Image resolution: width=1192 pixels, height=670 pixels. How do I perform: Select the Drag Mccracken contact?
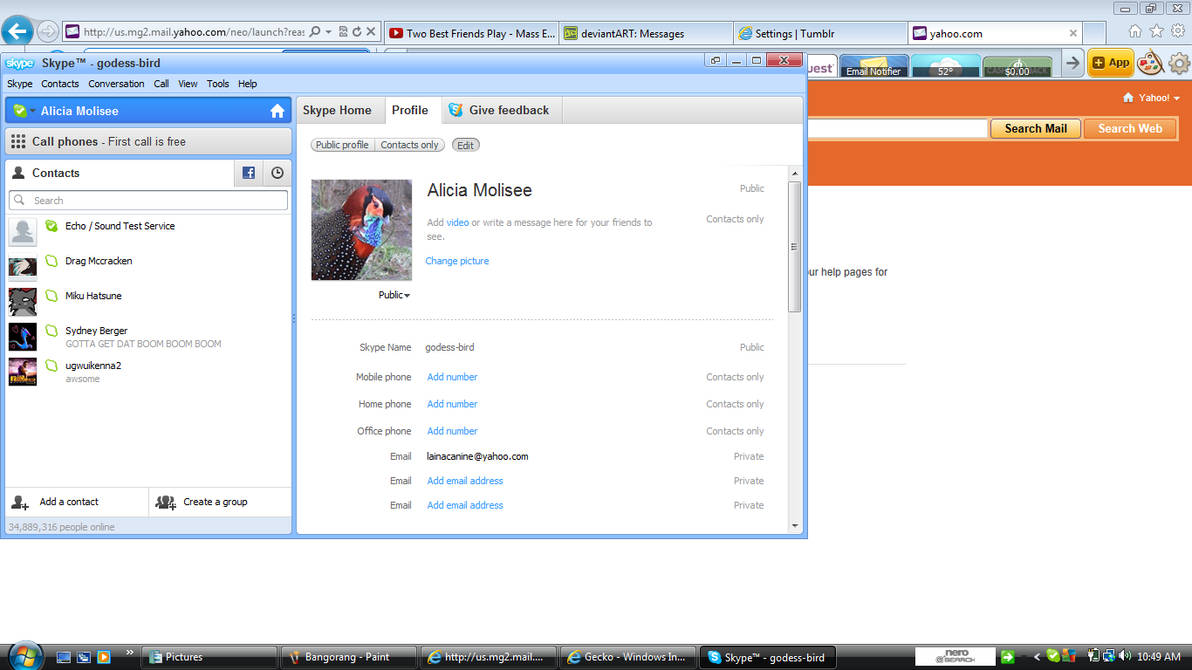click(148, 265)
